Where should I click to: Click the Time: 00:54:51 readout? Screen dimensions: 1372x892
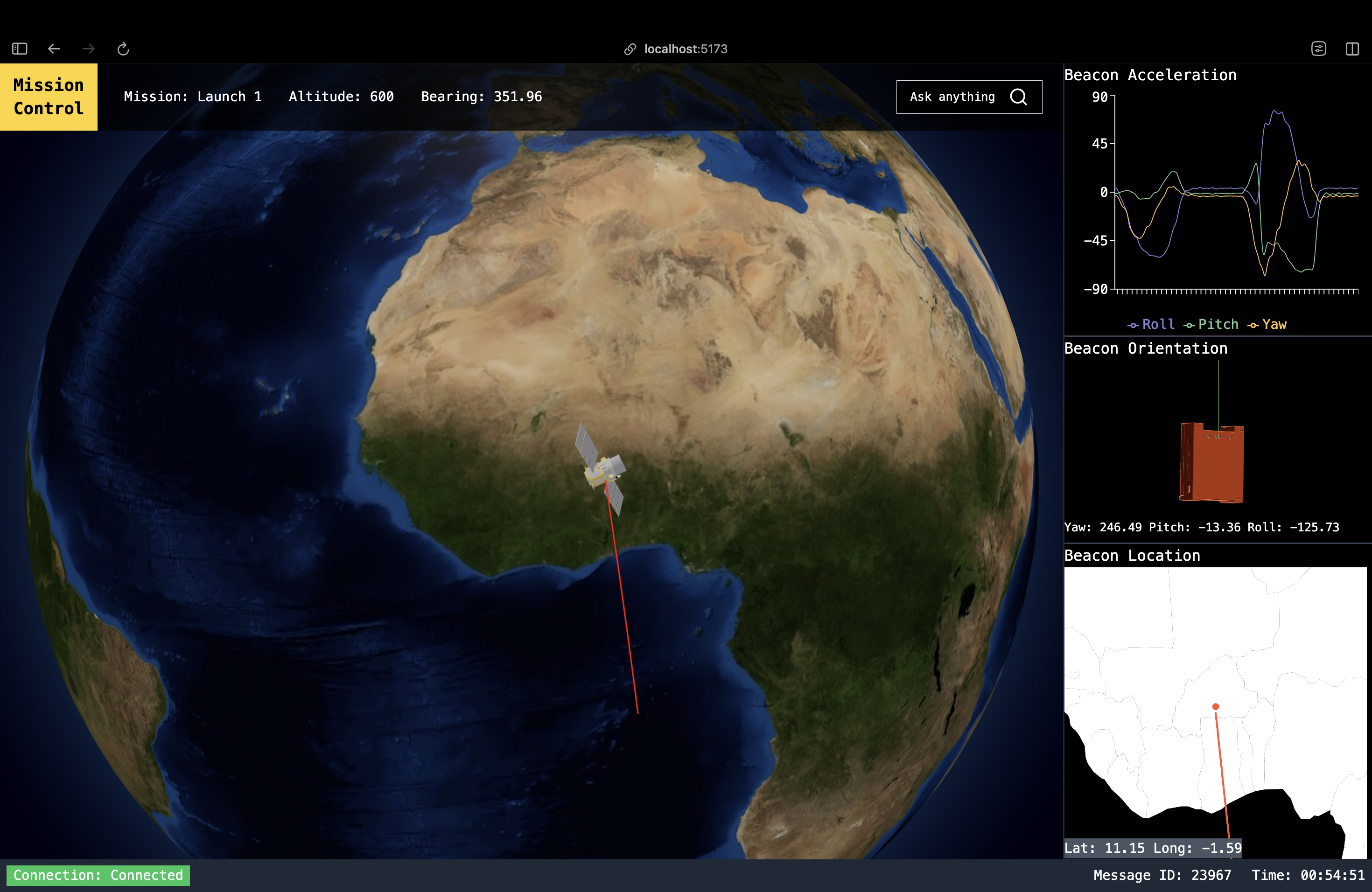(1308, 875)
